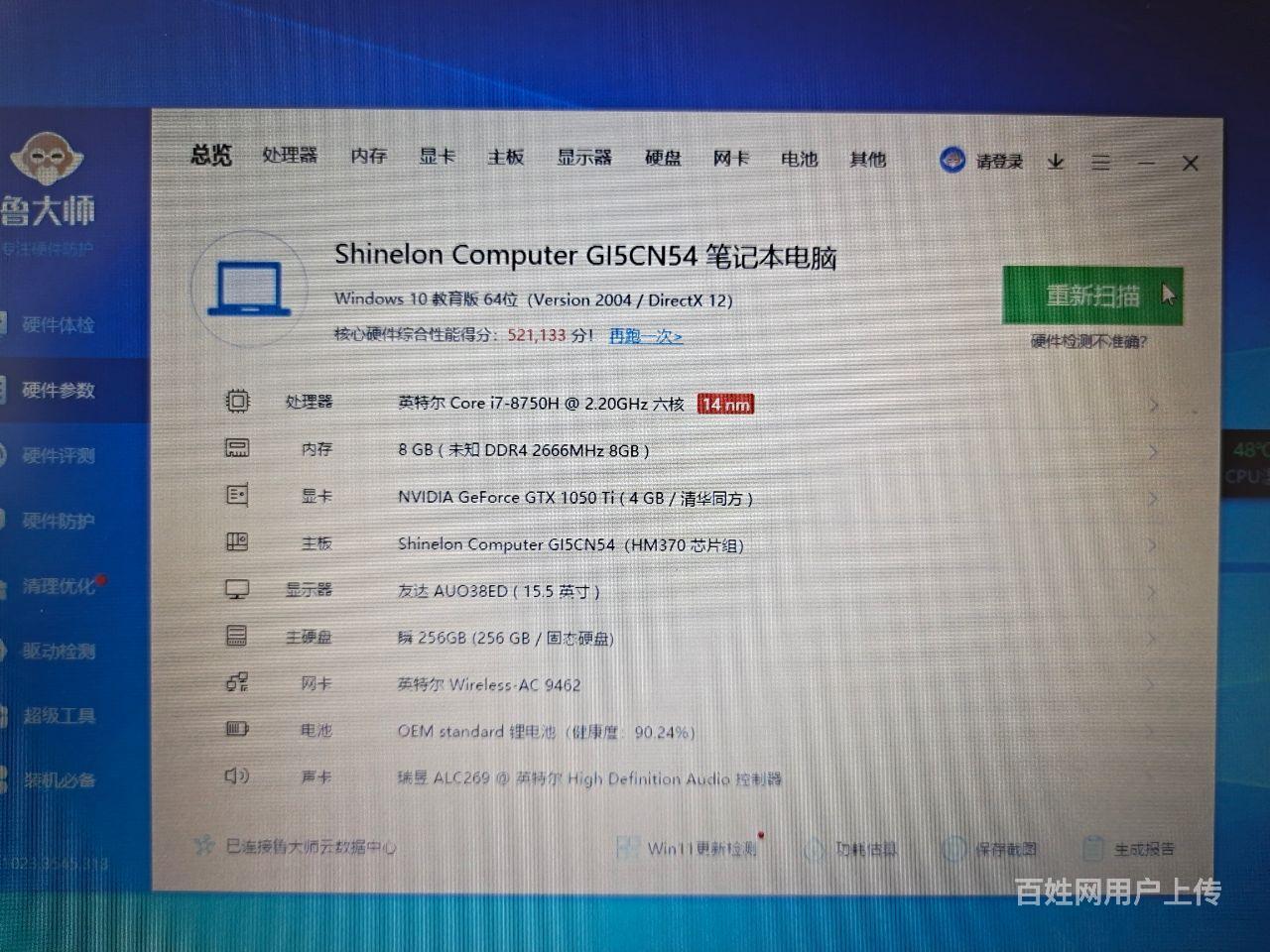The image size is (1270, 952).
Task: Open 硬件体检 in the left sidebar
Action: [58, 324]
